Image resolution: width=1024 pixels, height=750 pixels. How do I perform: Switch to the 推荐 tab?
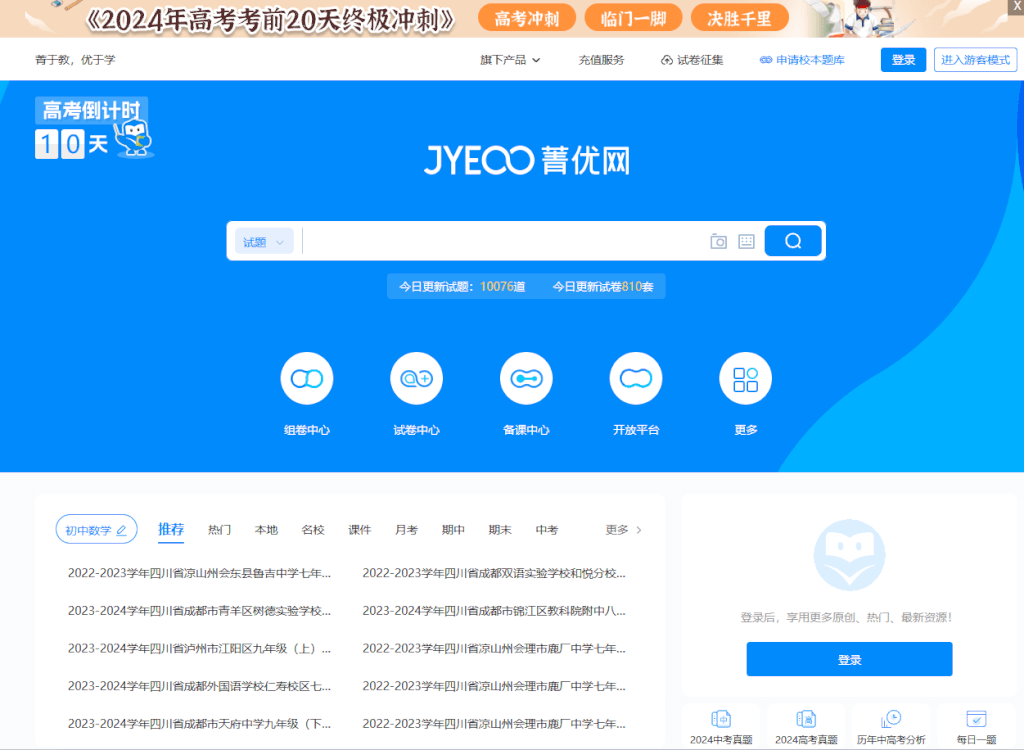coord(171,529)
